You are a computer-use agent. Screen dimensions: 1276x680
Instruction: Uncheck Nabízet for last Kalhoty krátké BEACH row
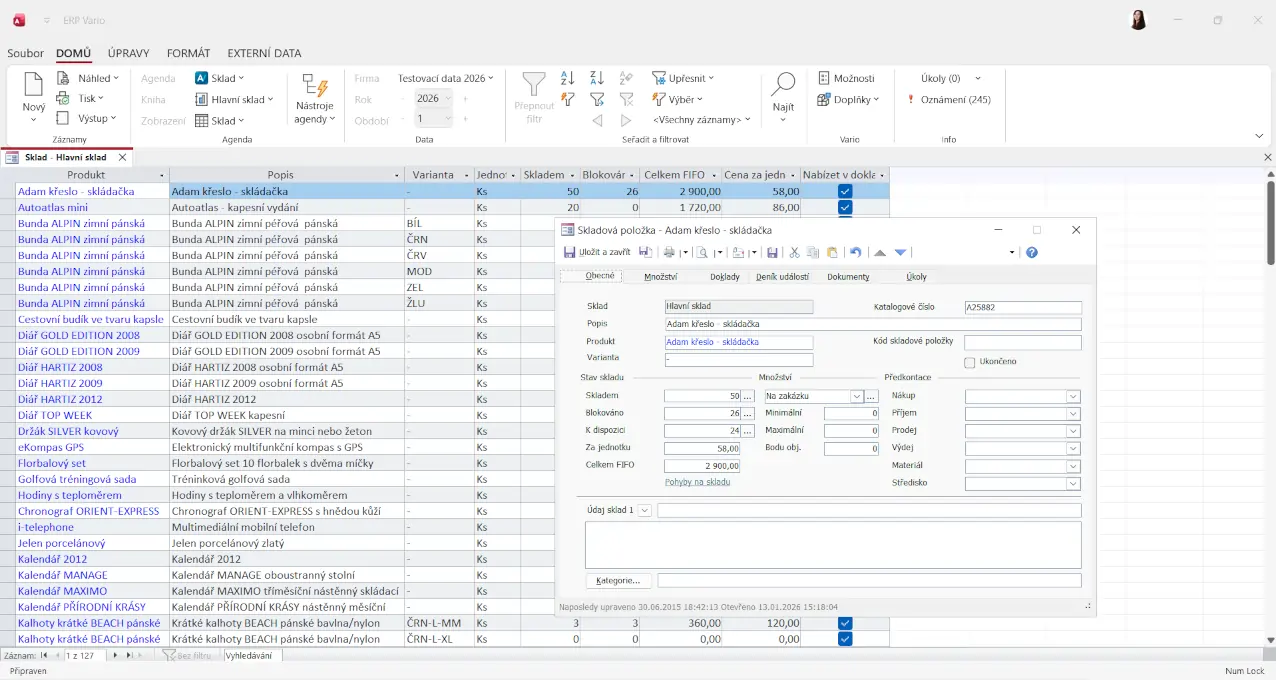[845, 639]
